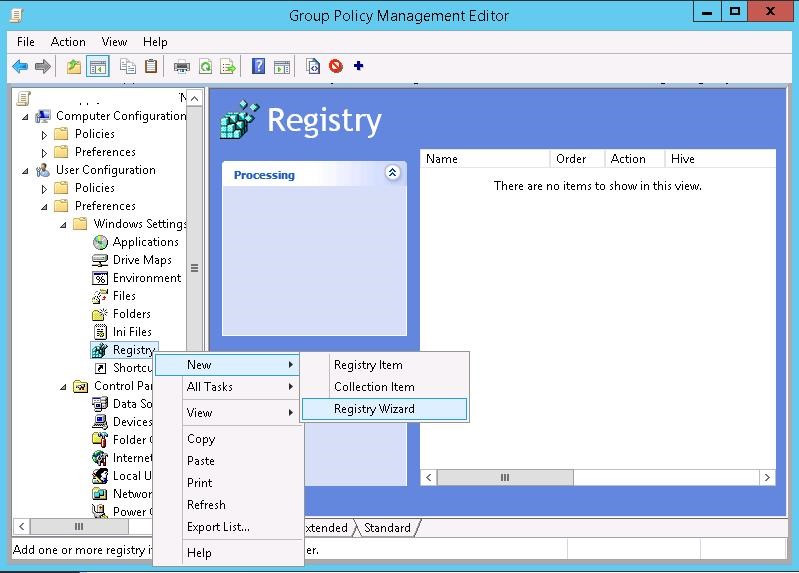This screenshot has height=573, width=799.
Task: Open the All Tasks context submenu
Action: click(210, 387)
